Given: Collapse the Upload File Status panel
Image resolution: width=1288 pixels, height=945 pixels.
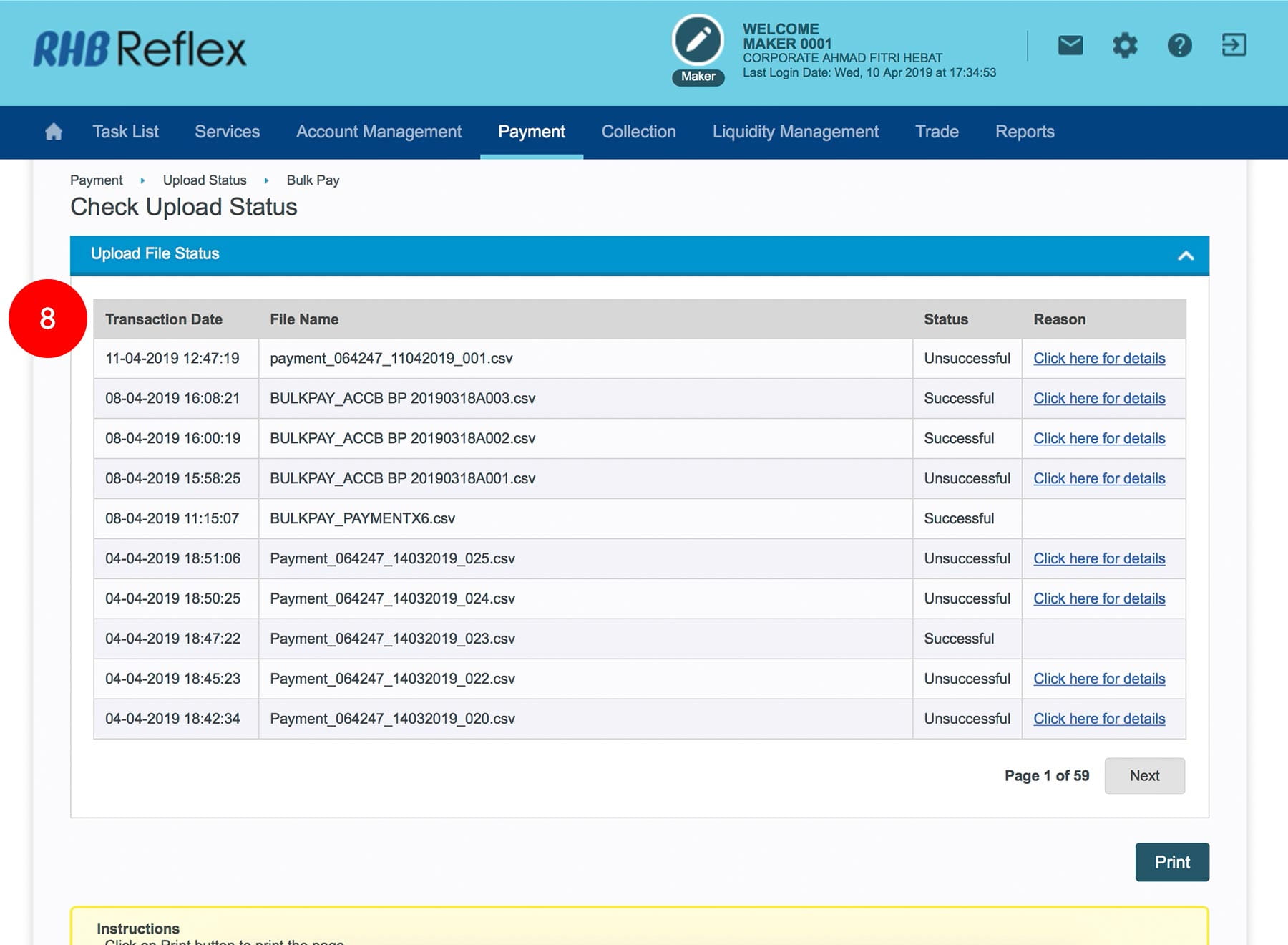Looking at the screenshot, I should [x=1186, y=255].
